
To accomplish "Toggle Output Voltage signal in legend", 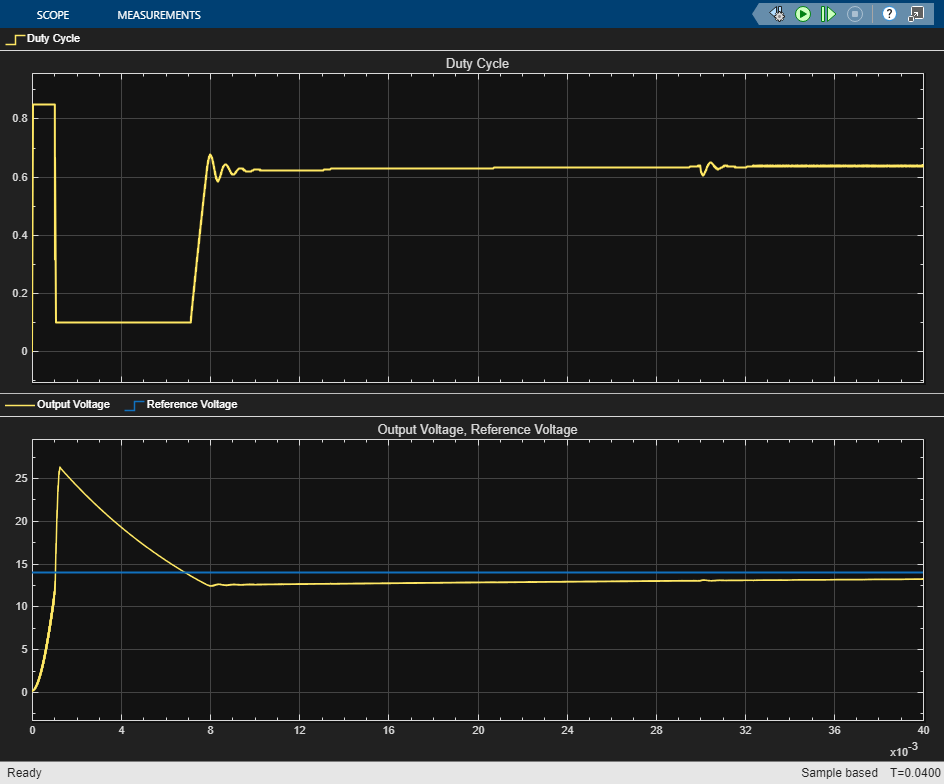I will [73, 405].
